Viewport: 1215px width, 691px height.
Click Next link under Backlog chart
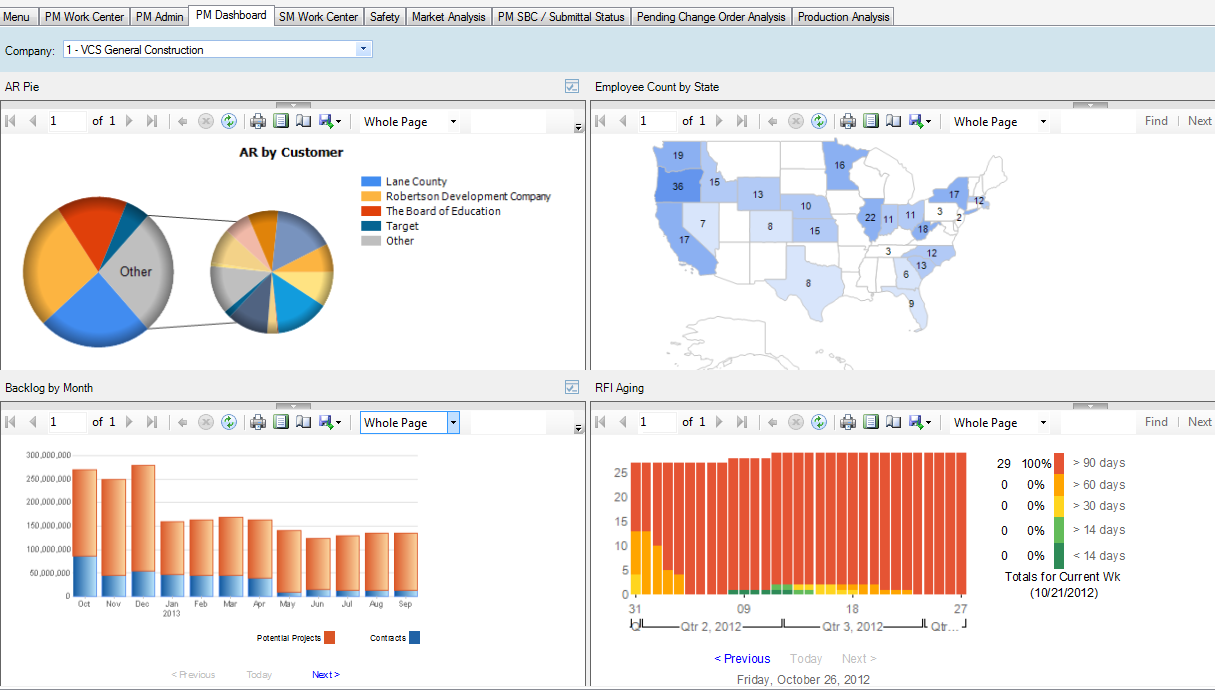(x=325, y=675)
